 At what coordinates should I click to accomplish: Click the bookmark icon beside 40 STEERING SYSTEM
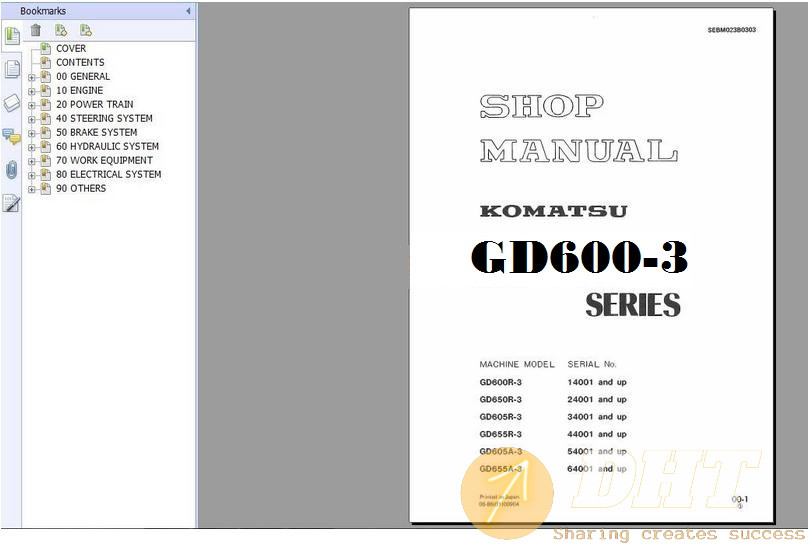pyautogui.click(x=45, y=118)
